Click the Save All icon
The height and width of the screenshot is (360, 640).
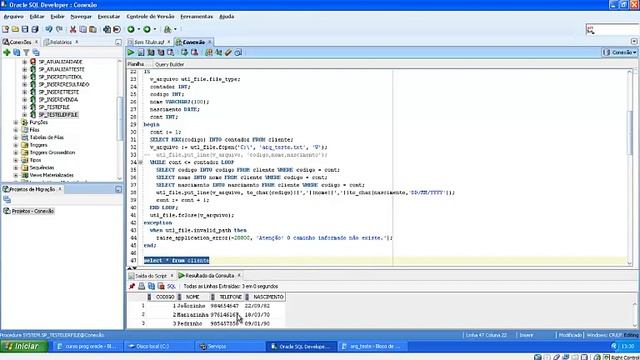click(x=35, y=29)
